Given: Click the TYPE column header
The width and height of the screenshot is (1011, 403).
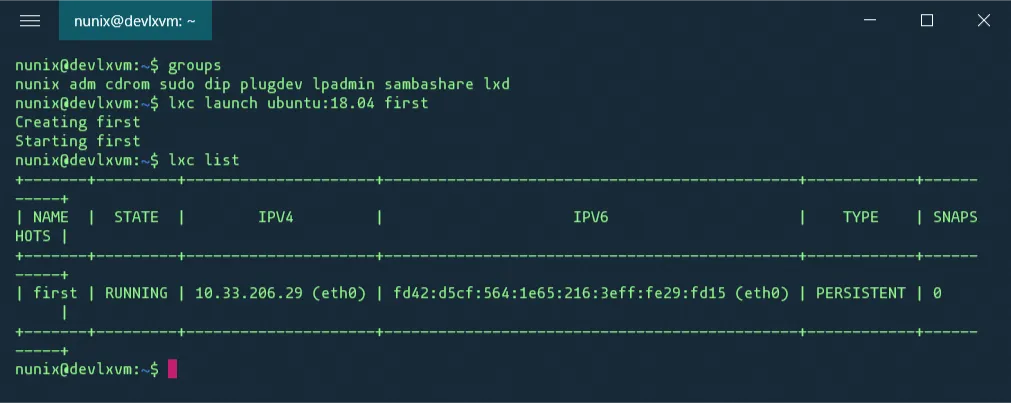Looking at the screenshot, I should (x=860, y=217).
